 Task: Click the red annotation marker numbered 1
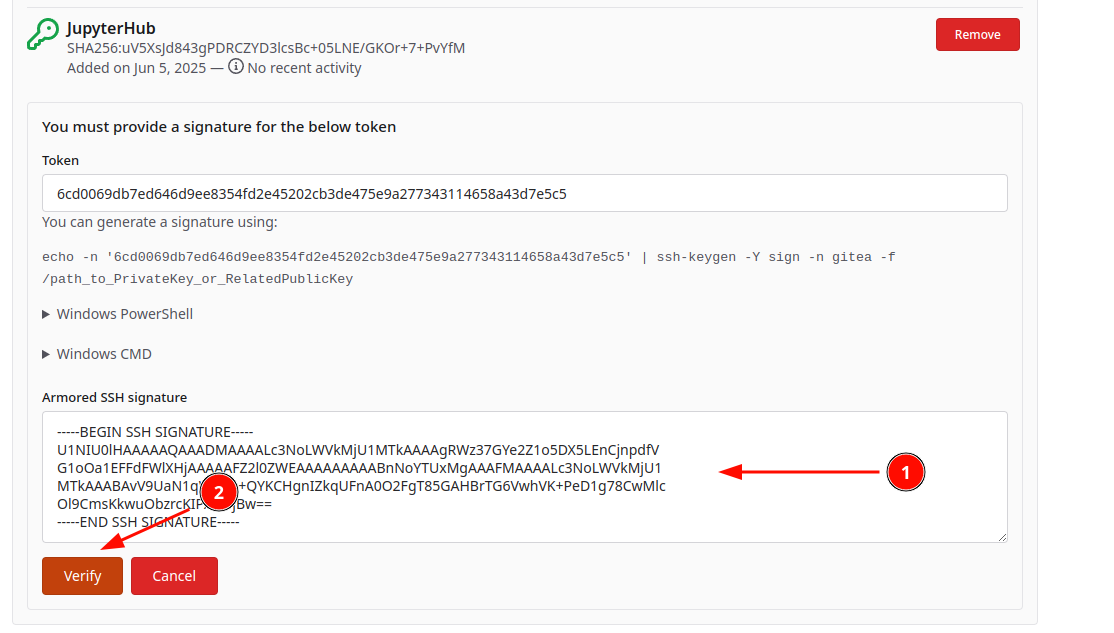(906, 472)
